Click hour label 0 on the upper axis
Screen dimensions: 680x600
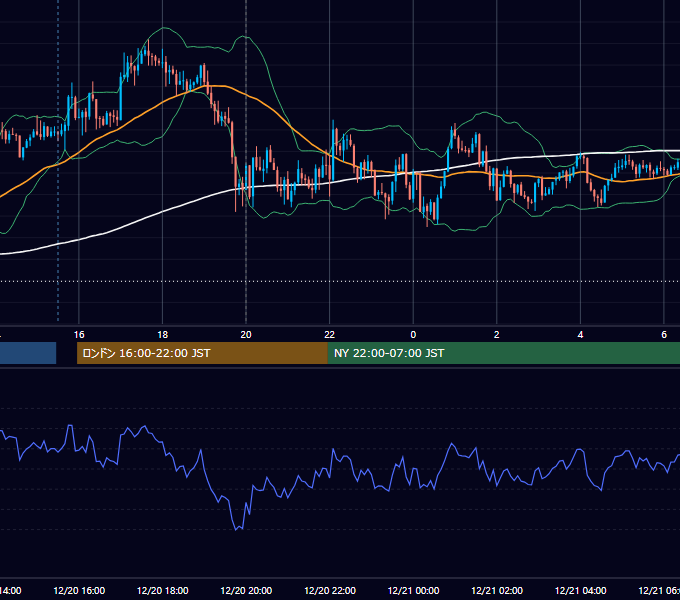click(413, 335)
